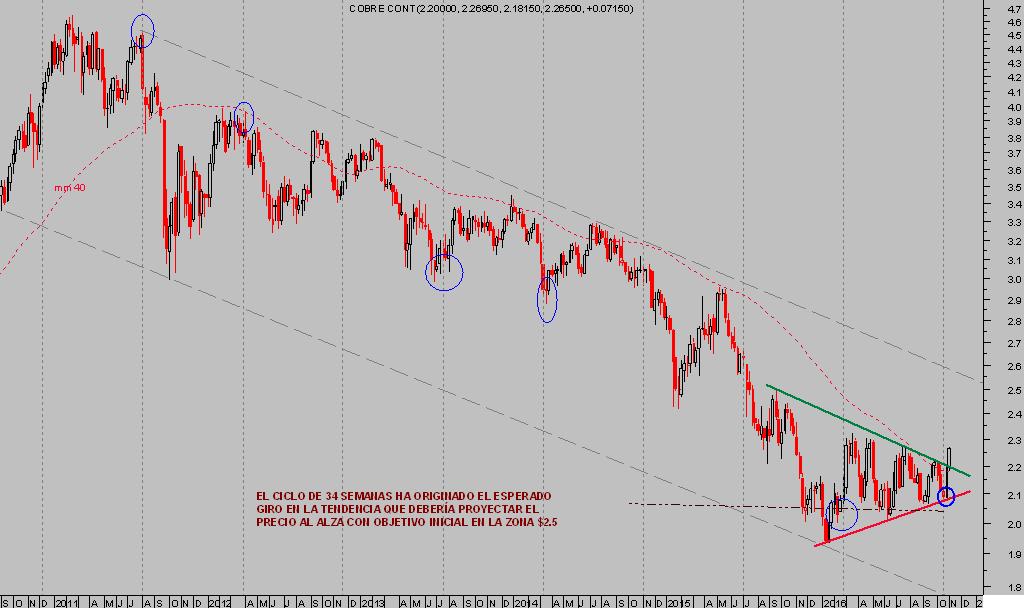Screen dimensions: 1024x608
Task: Click the COBRE CONT chart title
Action: tap(497, 8)
